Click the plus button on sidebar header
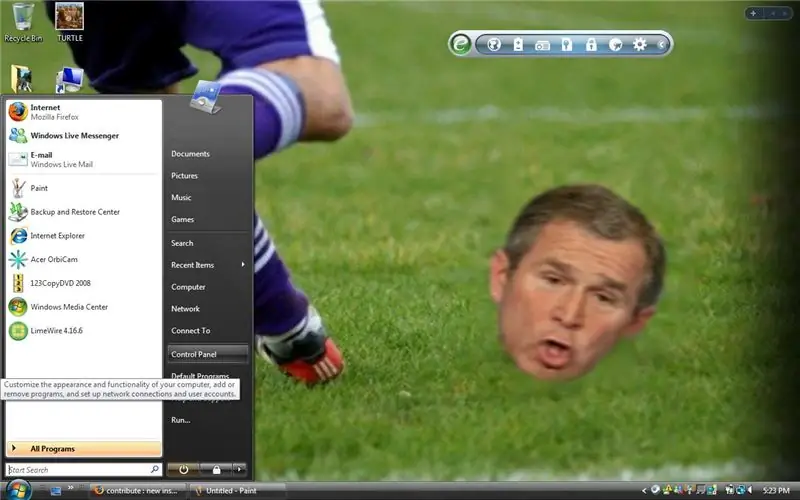Screen dimensions: 800x500 point(754,13)
